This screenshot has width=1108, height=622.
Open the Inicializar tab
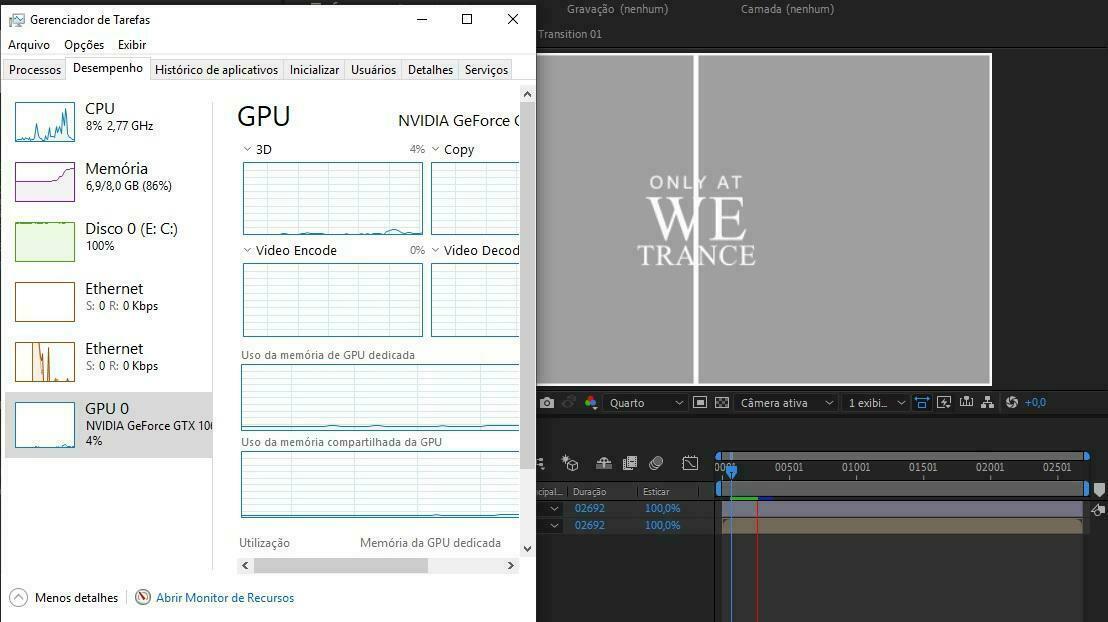[314, 70]
